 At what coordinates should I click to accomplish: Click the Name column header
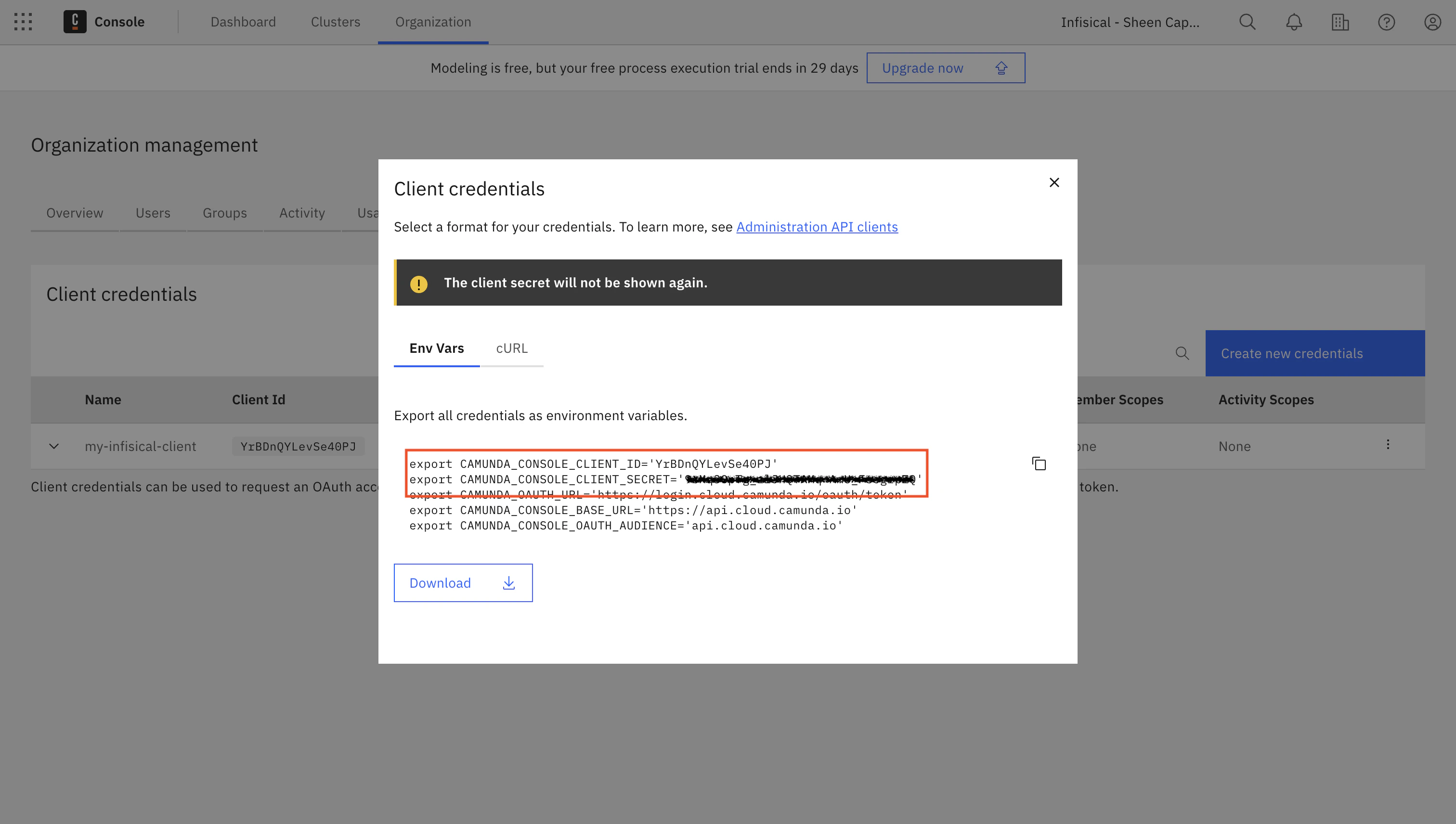pos(103,400)
